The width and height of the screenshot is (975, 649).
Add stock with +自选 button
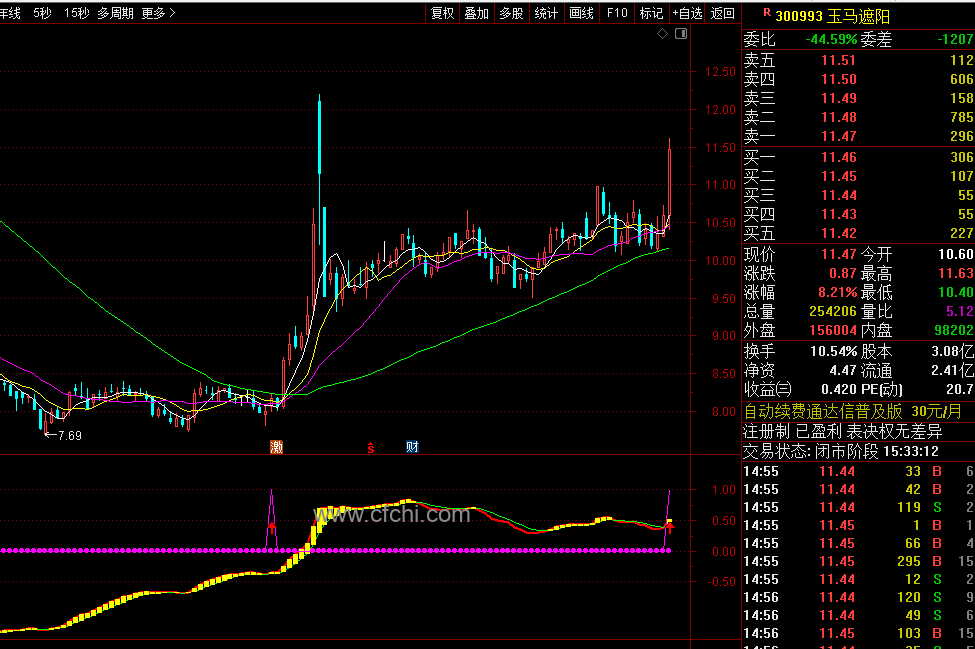point(687,13)
